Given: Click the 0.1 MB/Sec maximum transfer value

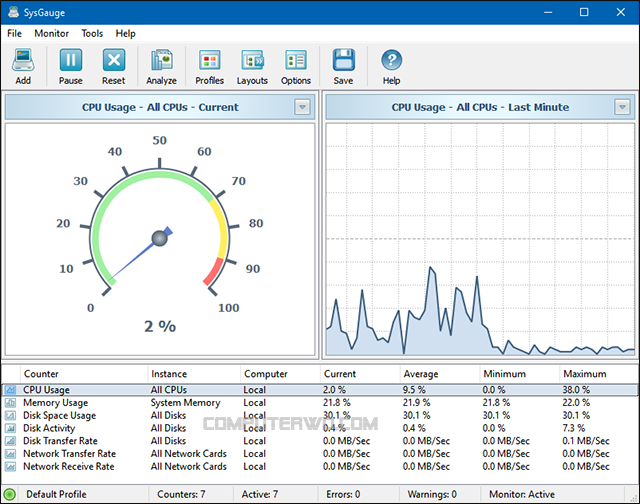Looking at the screenshot, I should (586, 441).
